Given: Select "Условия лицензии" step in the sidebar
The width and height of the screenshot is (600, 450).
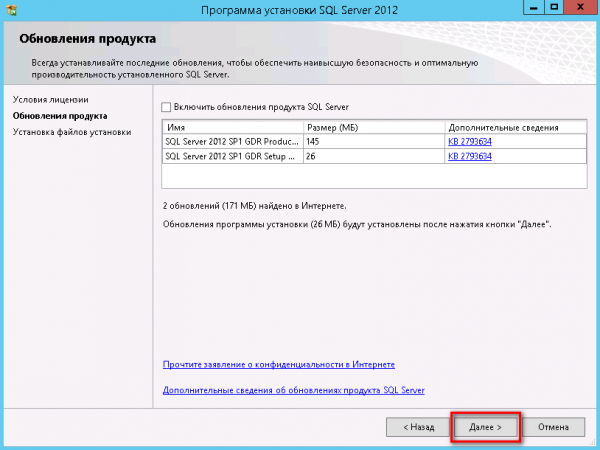Looking at the screenshot, I should coord(51,100).
